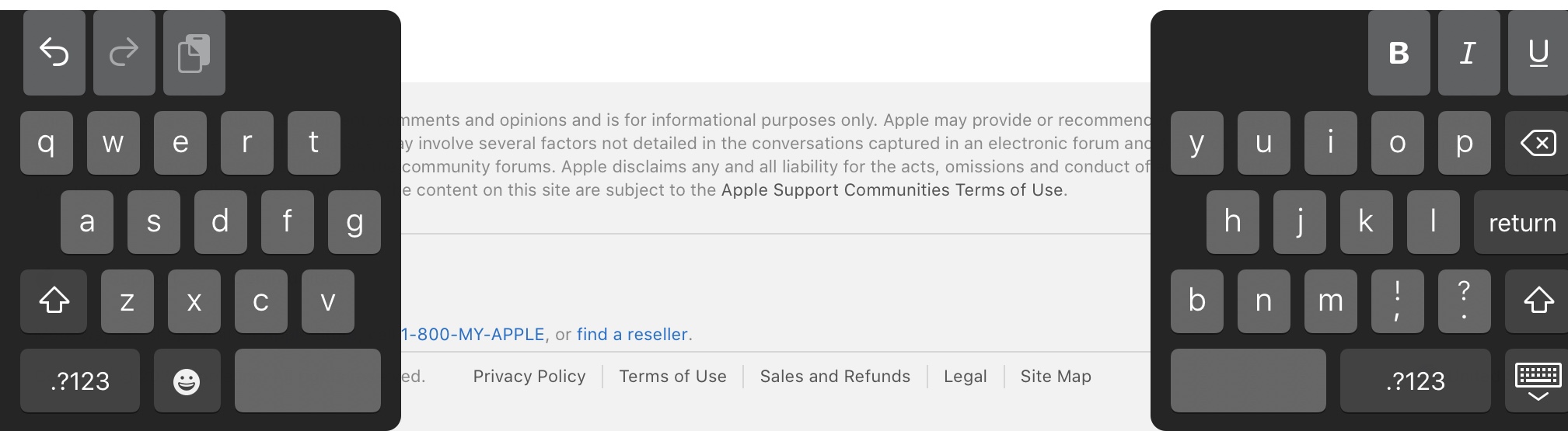1568x431 pixels.
Task: Open the find a reseller link
Action: [632, 335]
